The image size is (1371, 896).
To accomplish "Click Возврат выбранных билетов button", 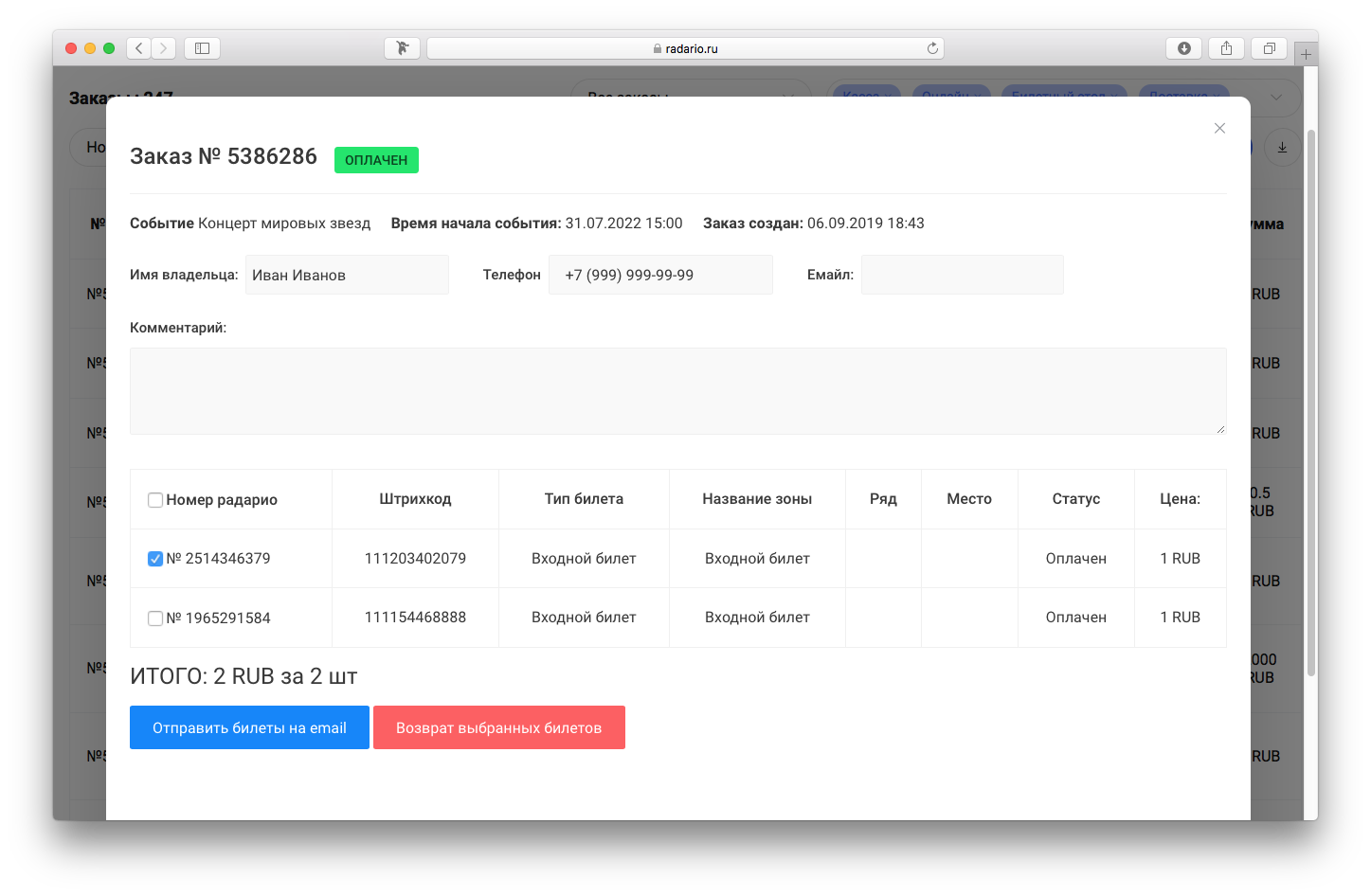I will tap(499, 727).
